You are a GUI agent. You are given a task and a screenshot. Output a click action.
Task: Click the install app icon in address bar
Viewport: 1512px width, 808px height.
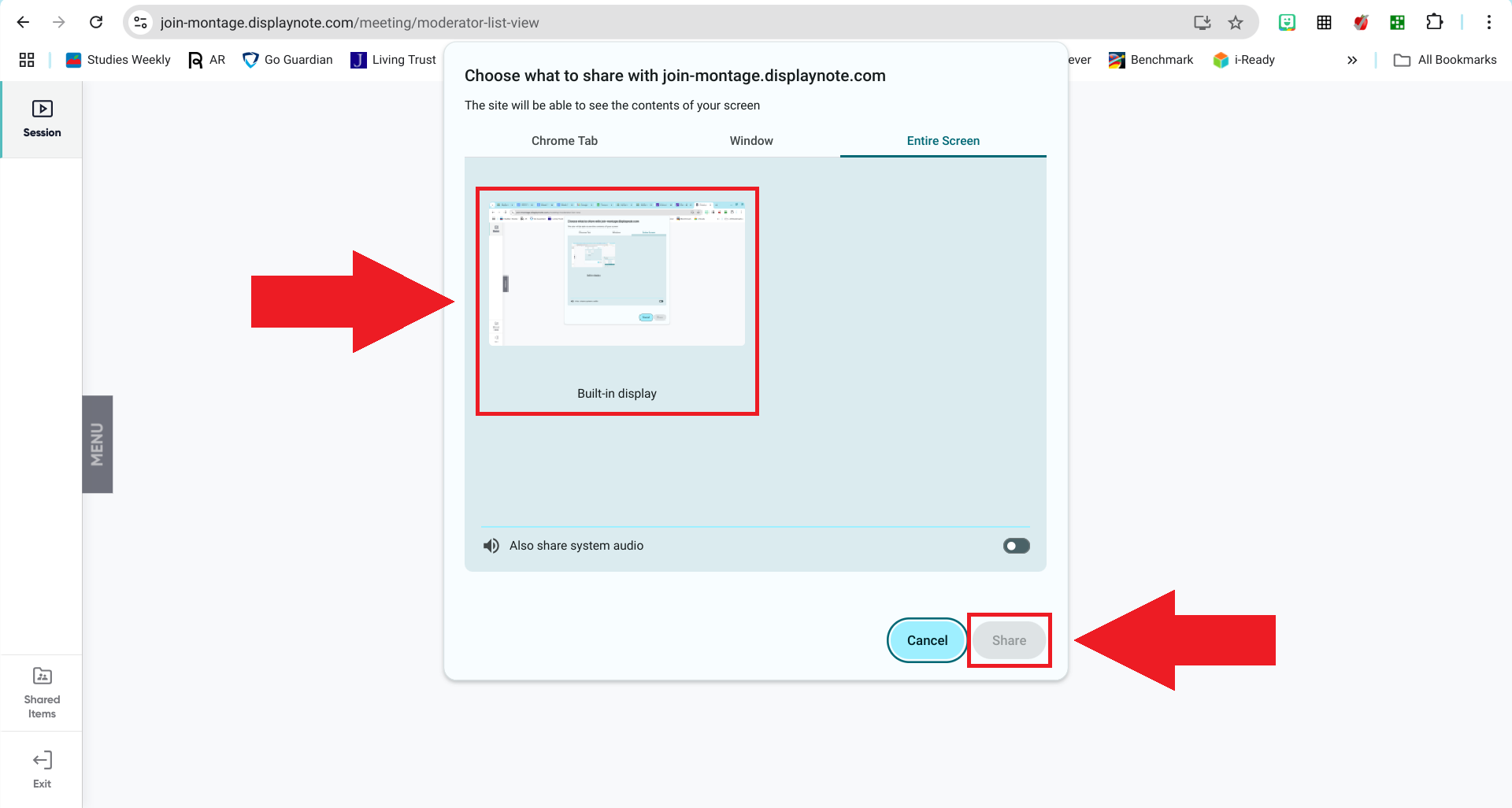[x=1202, y=23]
